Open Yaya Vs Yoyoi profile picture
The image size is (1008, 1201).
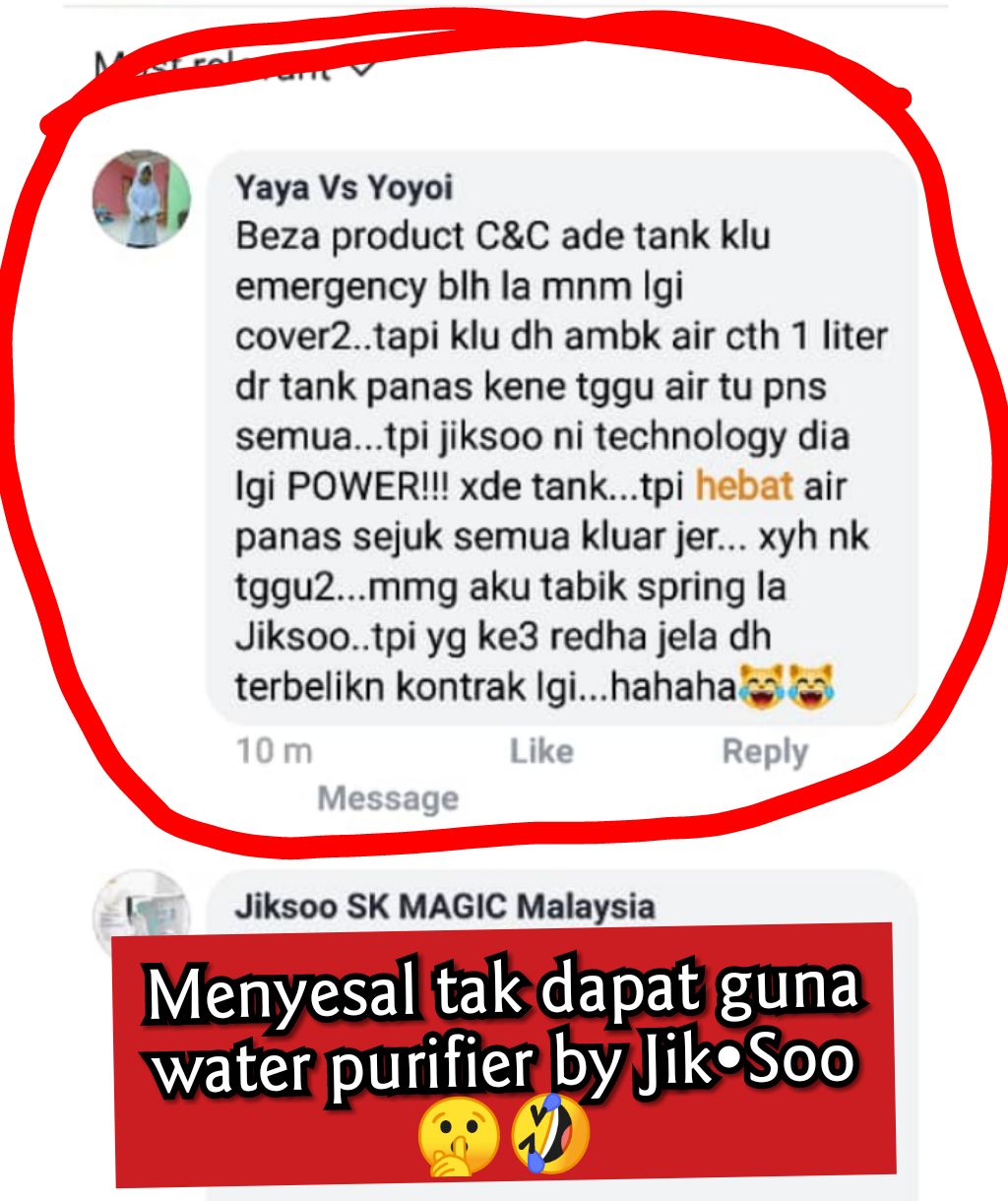[x=142, y=199]
